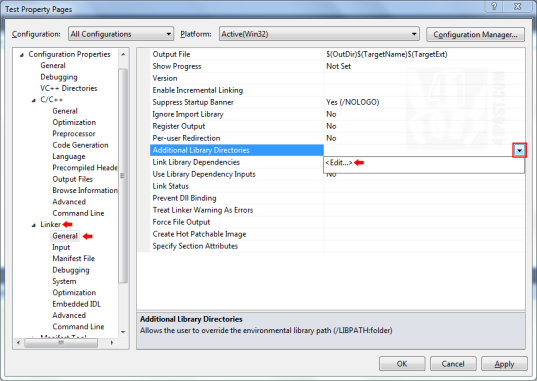Open the Platform dropdown
Viewport: 537px width, 381px height.
(x=319, y=34)
